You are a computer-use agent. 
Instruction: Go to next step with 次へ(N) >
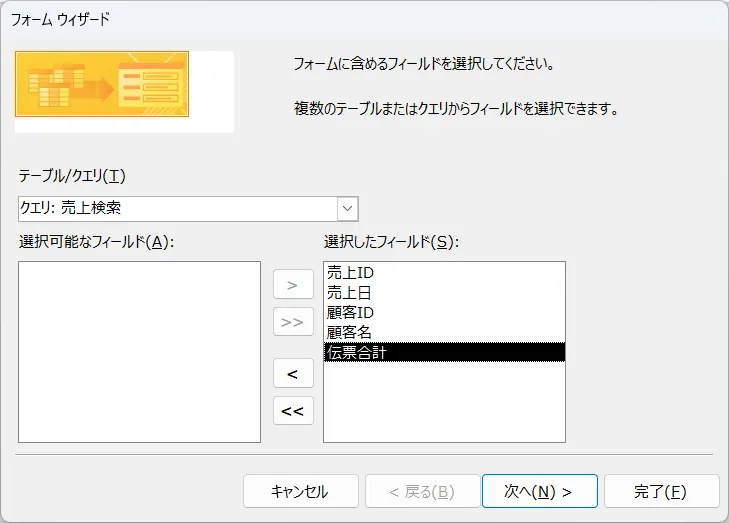(539, 491)
